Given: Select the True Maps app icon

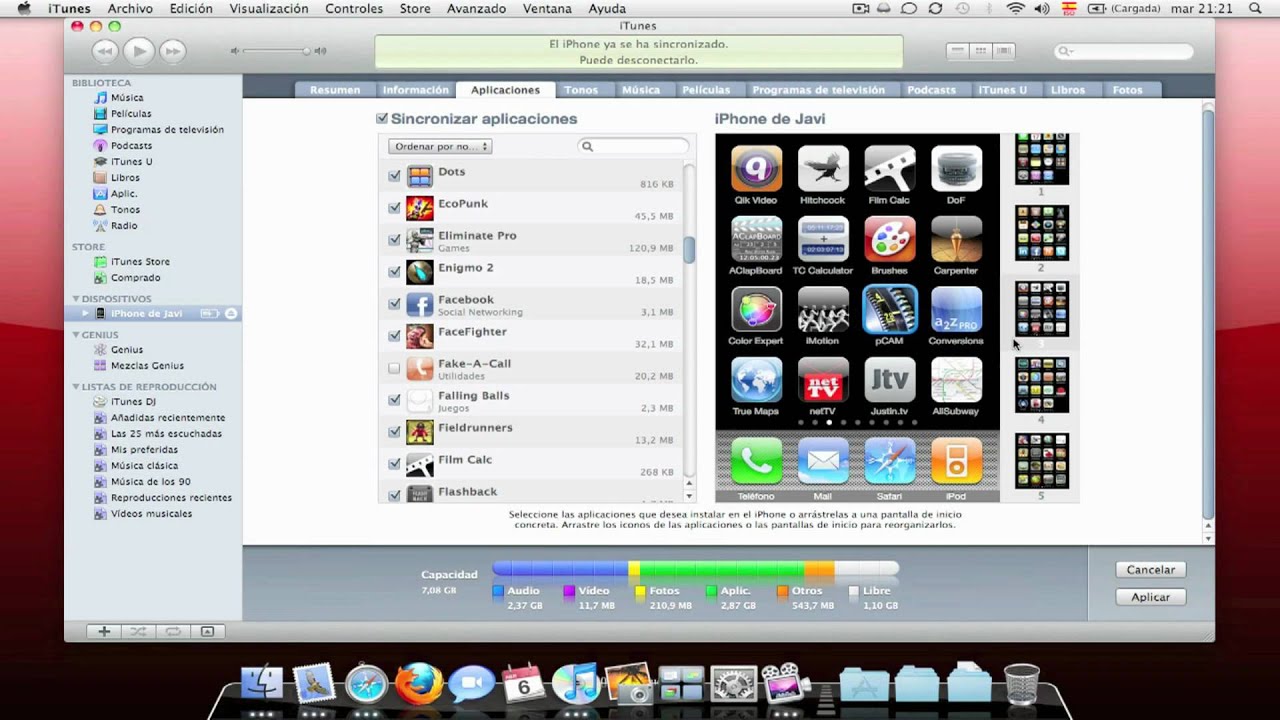Looking at the screenshot, I should pos(756,380).
